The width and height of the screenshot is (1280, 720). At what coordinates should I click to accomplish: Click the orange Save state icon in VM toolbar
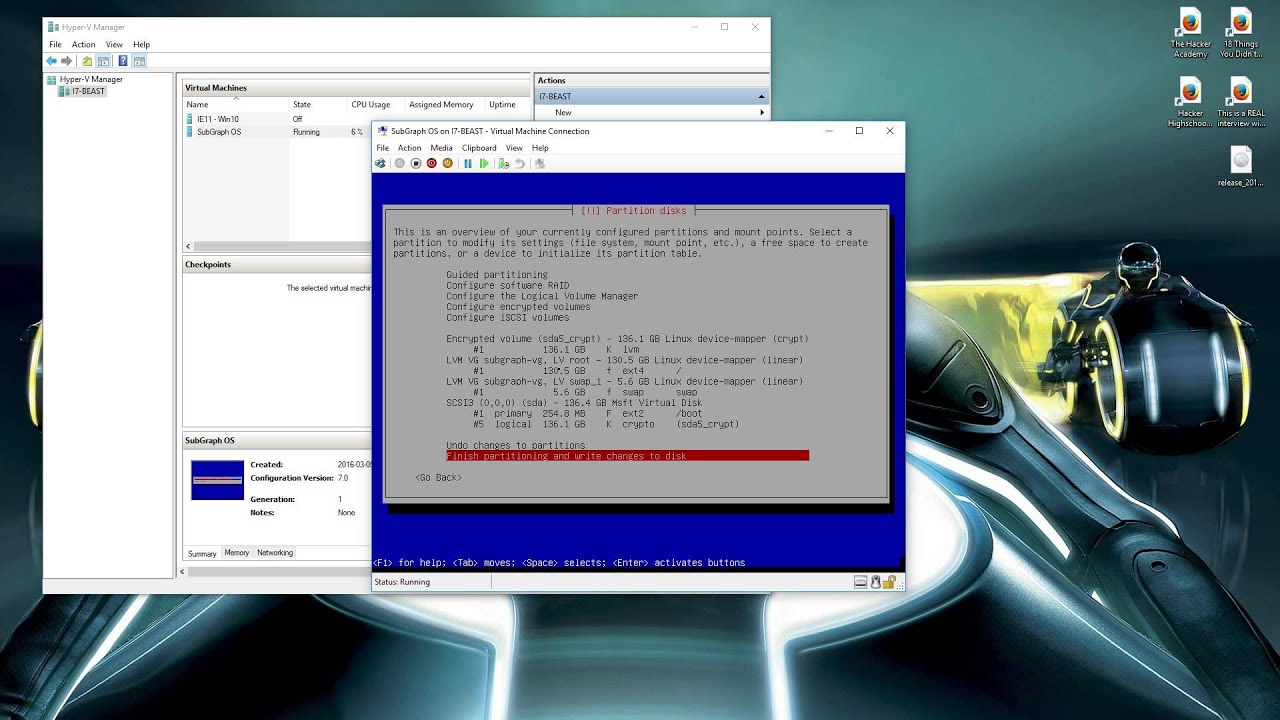[447, 163]
